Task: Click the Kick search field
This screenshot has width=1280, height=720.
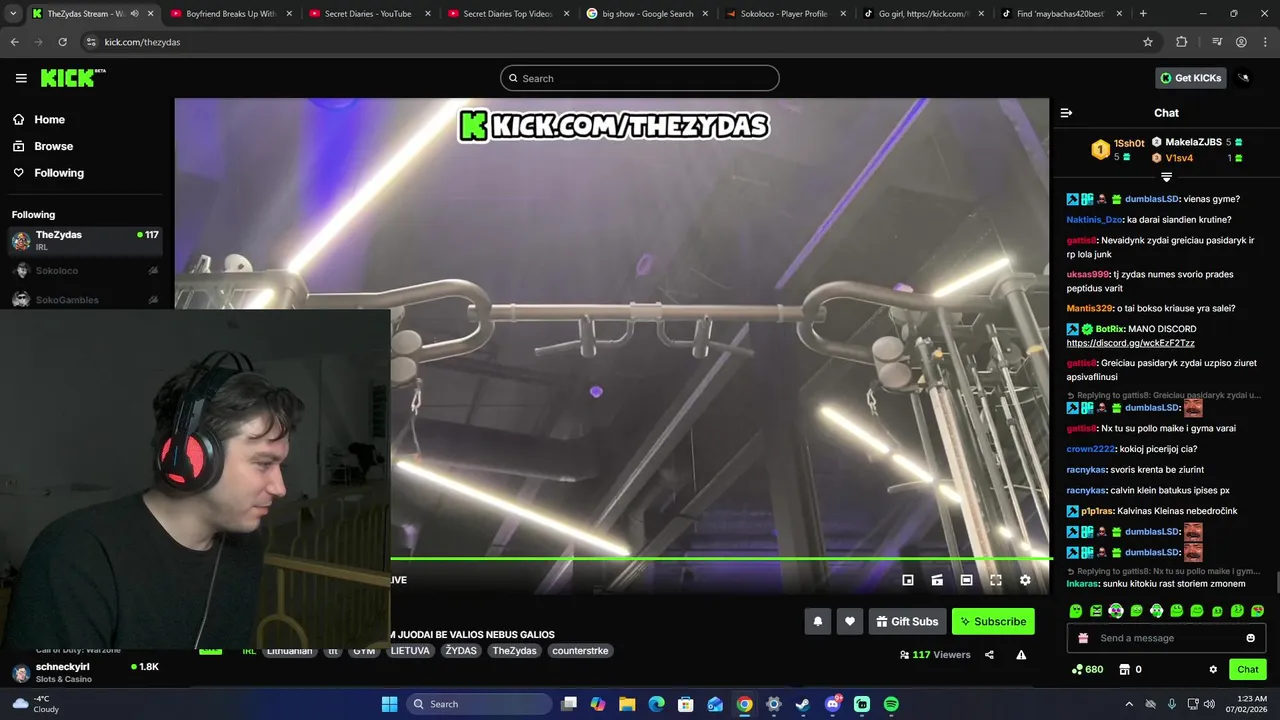Action: 640,78
